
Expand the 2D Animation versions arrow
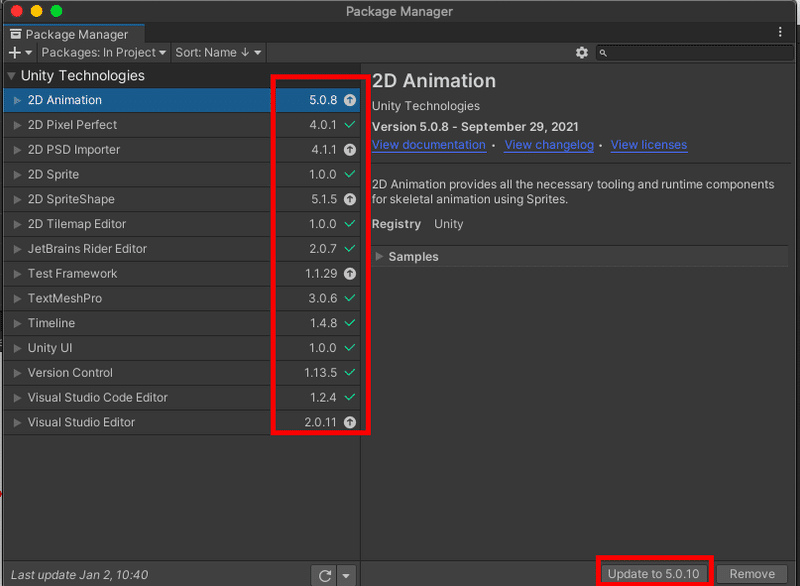(17, 100)
